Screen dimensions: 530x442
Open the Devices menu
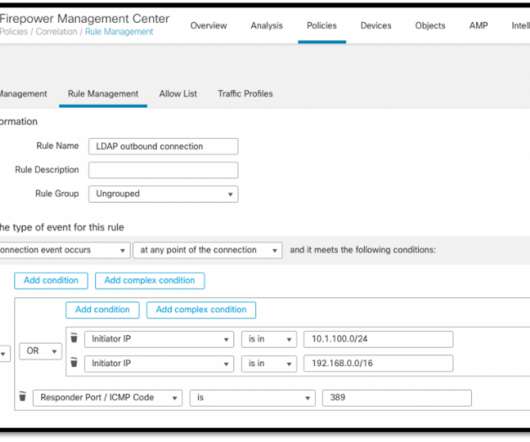[376, 26]
